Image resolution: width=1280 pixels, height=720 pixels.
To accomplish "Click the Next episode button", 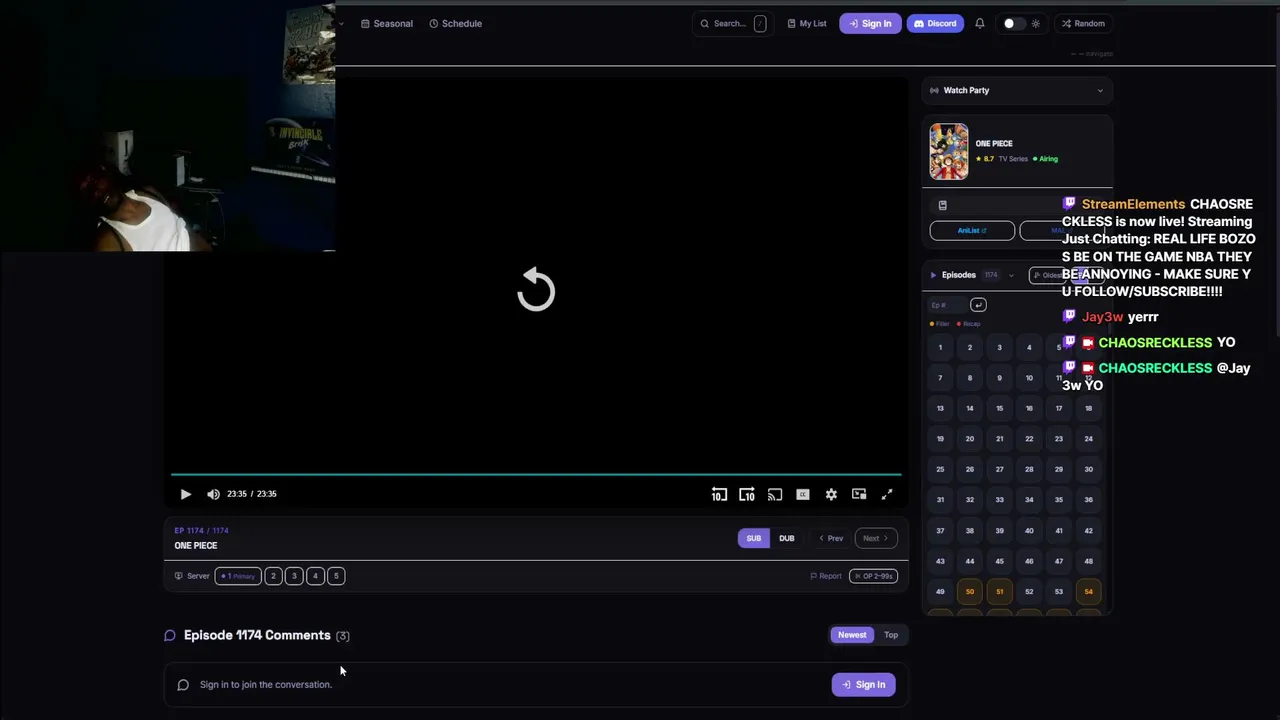I will 876,538.
